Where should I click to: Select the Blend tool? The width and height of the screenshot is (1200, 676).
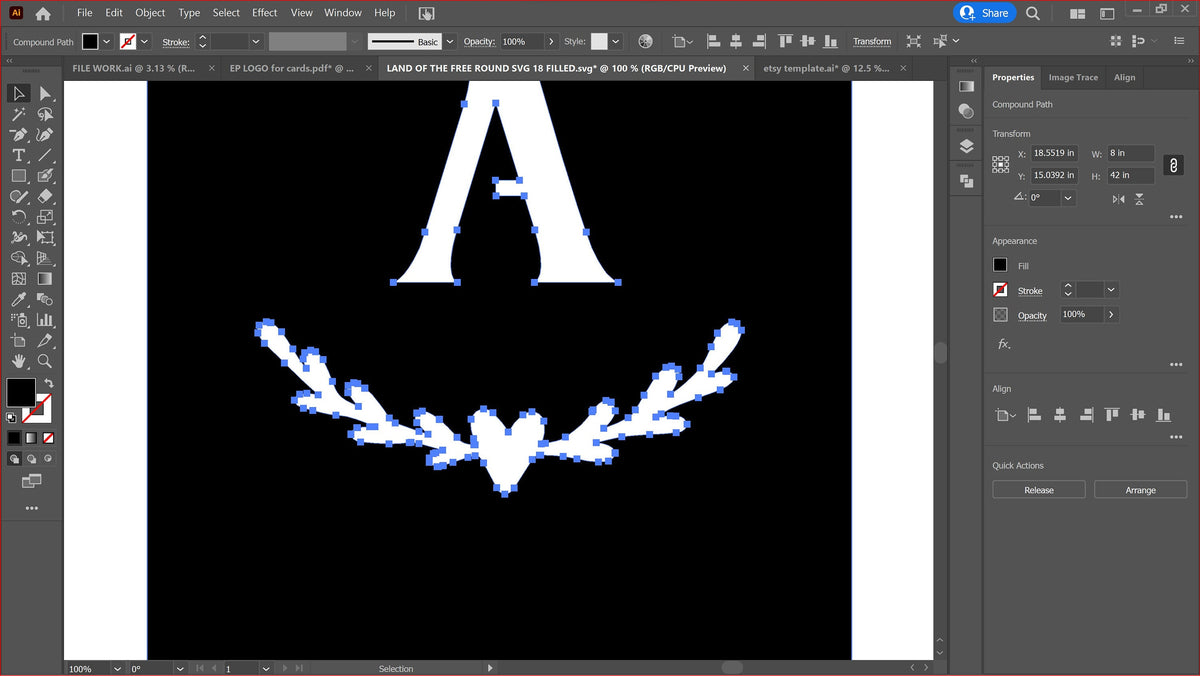45,300
